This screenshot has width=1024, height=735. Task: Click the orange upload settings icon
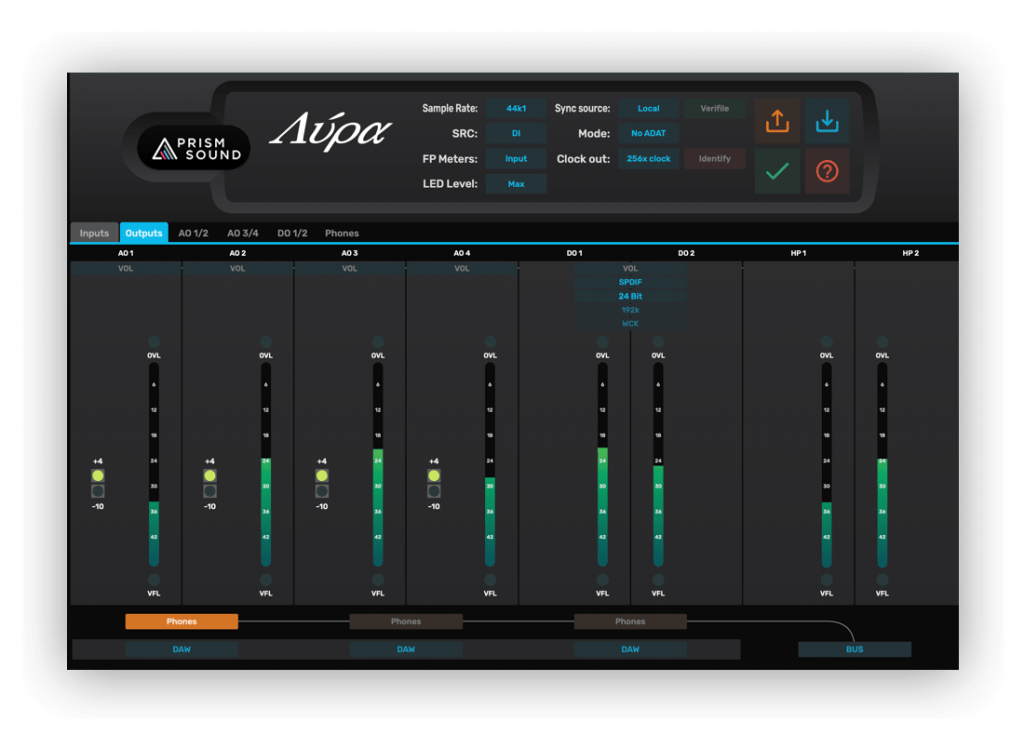point(778,120)
